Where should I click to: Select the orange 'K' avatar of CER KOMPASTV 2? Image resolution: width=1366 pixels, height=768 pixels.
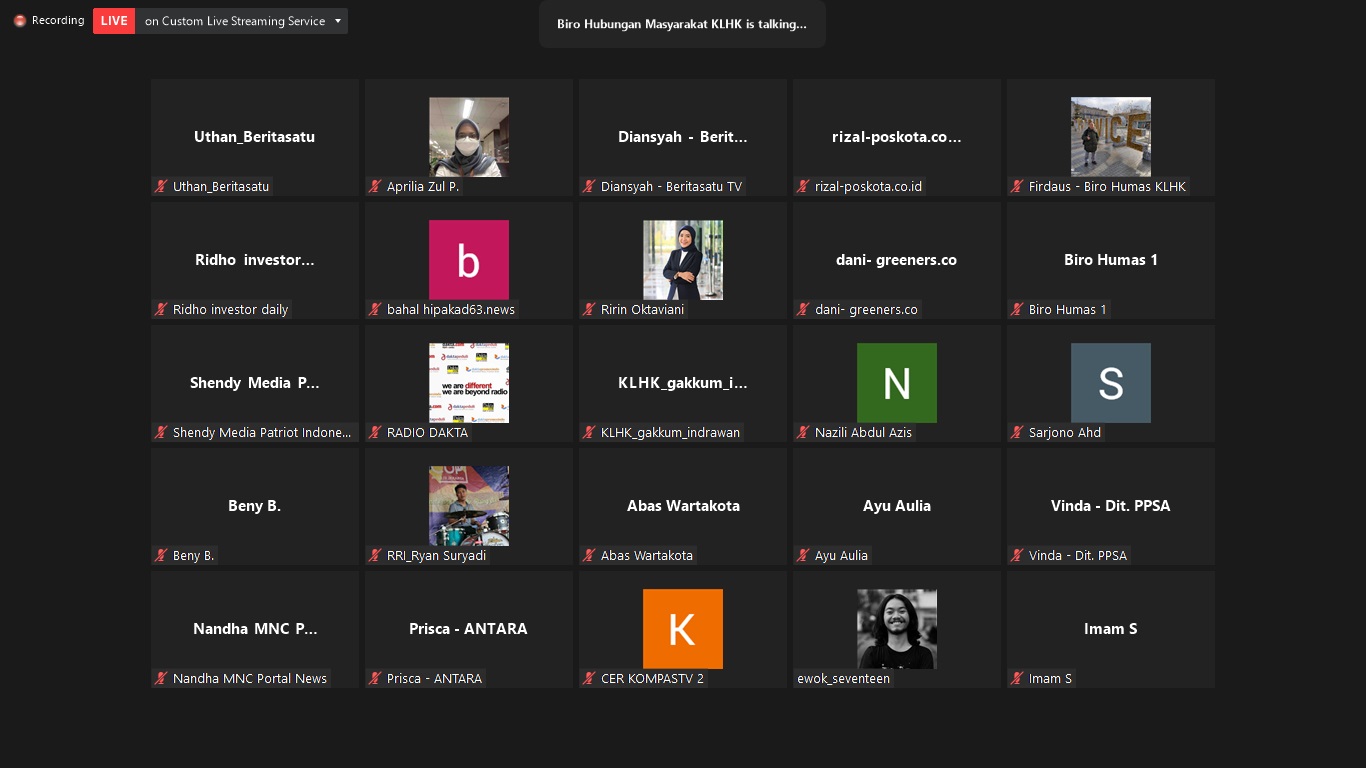tap(682, 629)
